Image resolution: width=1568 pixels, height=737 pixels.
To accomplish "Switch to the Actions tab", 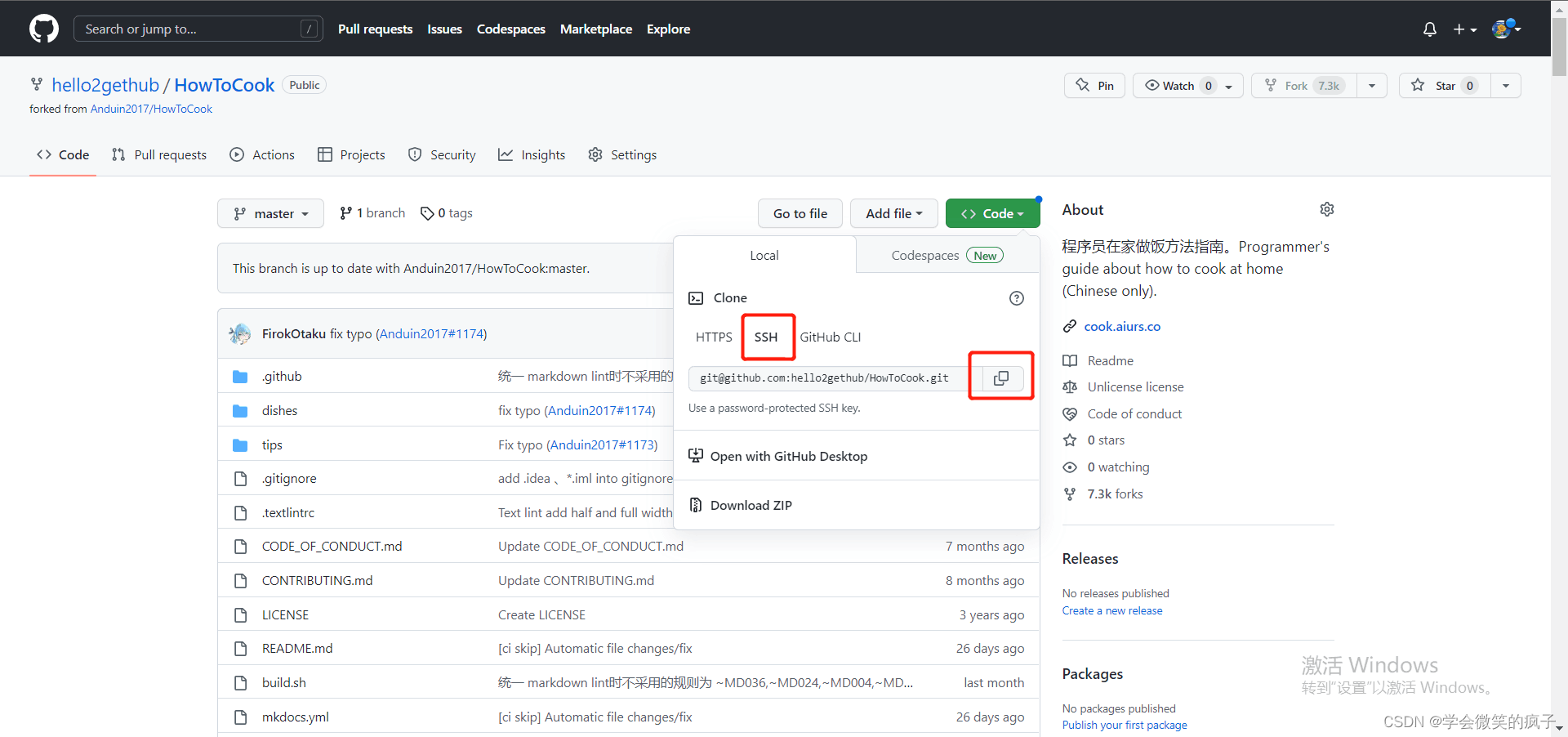I will 262,154.
